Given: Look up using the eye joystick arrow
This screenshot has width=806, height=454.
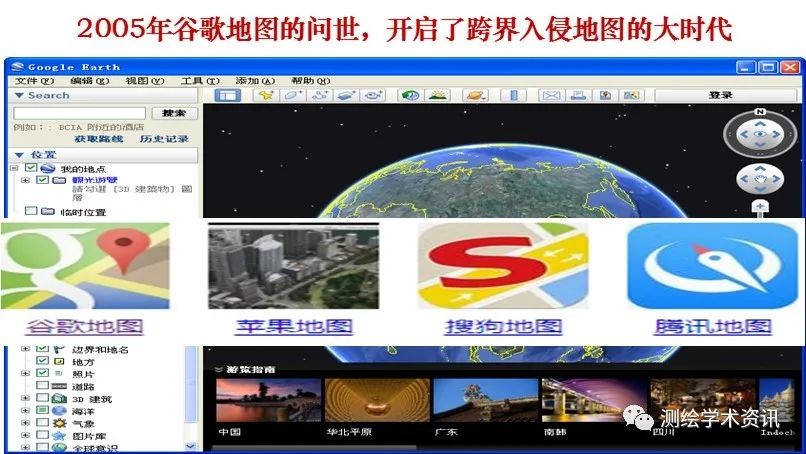Looking at the screenshot, I should (x=760, y=124).
